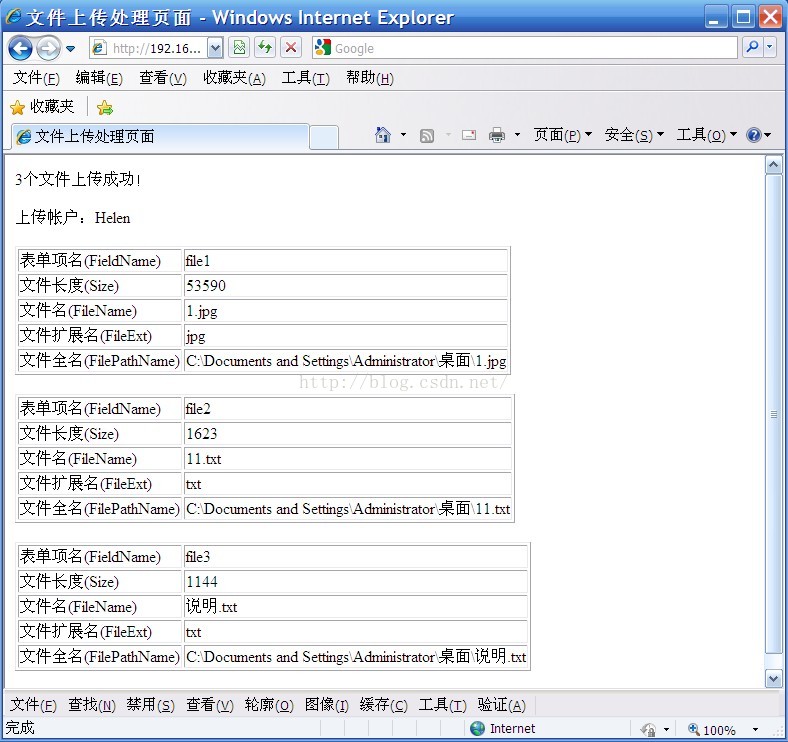Image resolution: width=788 pixels, height=742 pixels.
Task: Expand the zoom level dropdown arrow
Action: pyautogui.click(x=755, y=729)
